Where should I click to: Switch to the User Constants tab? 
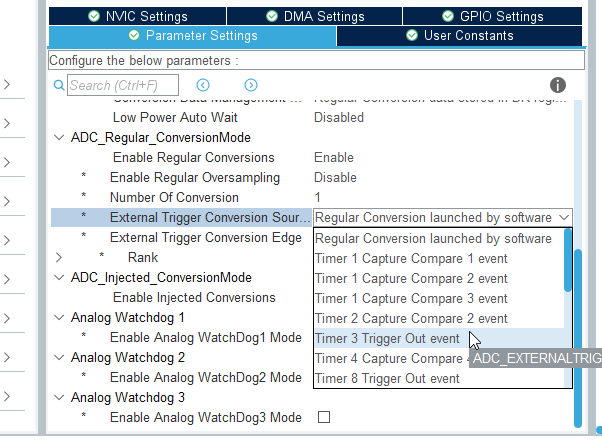[460, 36]
